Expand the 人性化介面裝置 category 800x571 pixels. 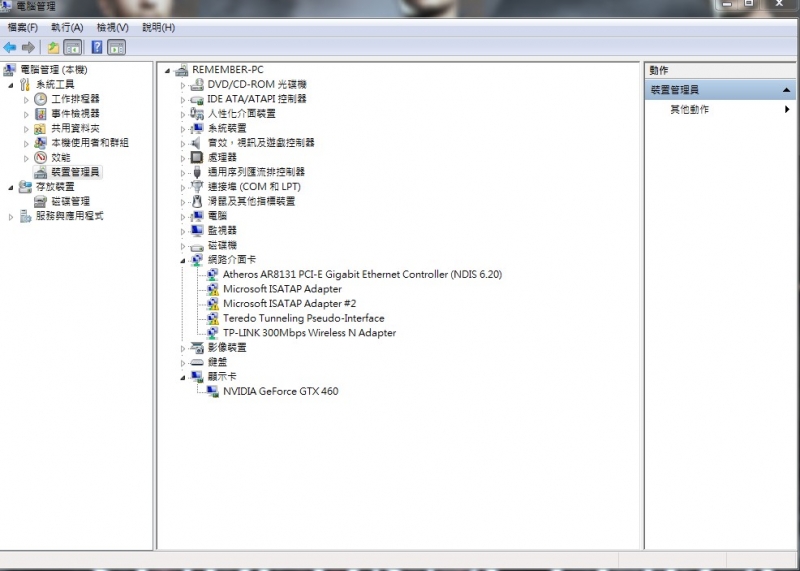(x=183, y=115)
